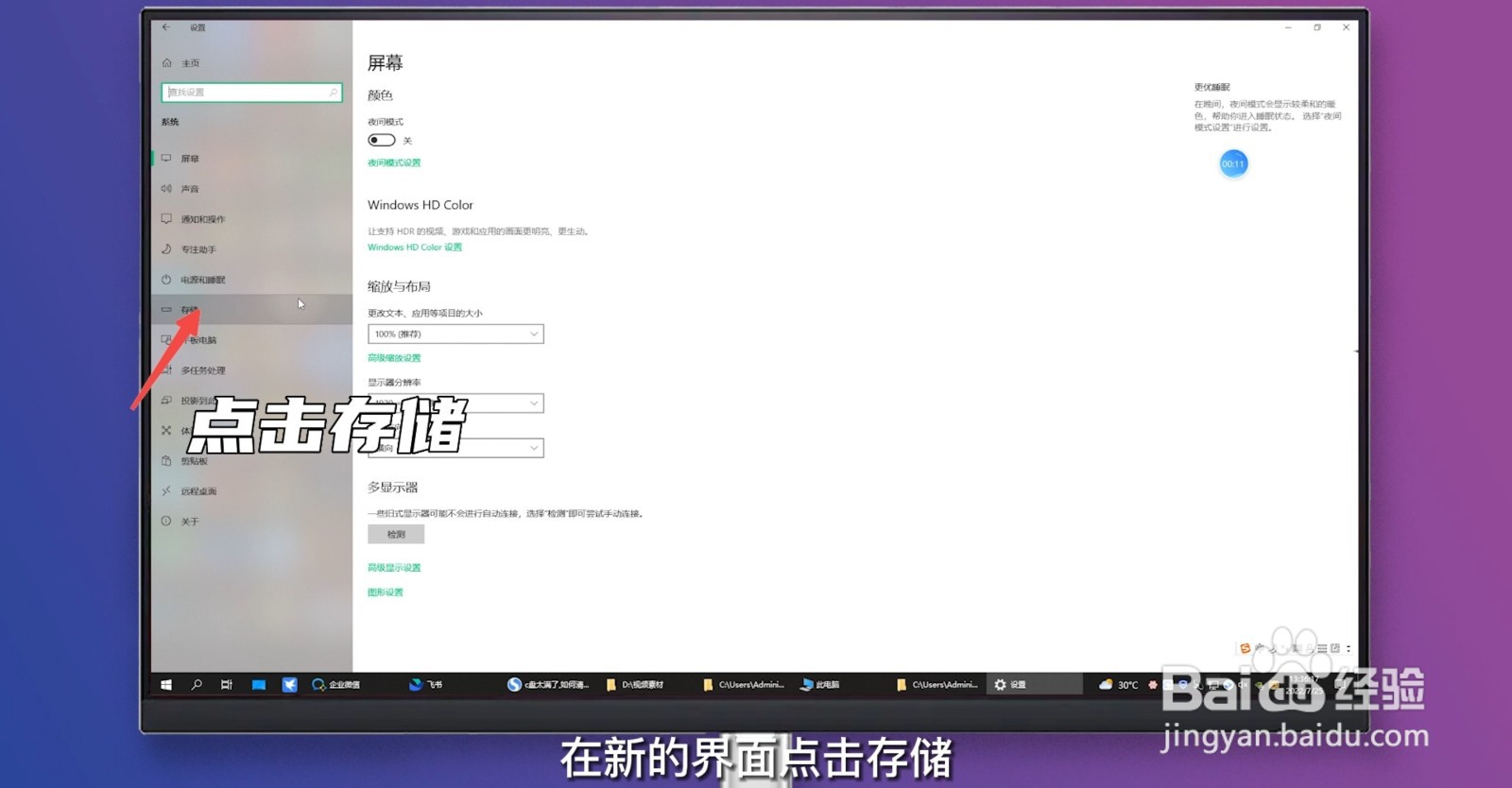This screenshot has height=788, width=1512.
Task: Open Windows HD Color 设置 link
Action: pyautogui.click(x=415, y=248)
